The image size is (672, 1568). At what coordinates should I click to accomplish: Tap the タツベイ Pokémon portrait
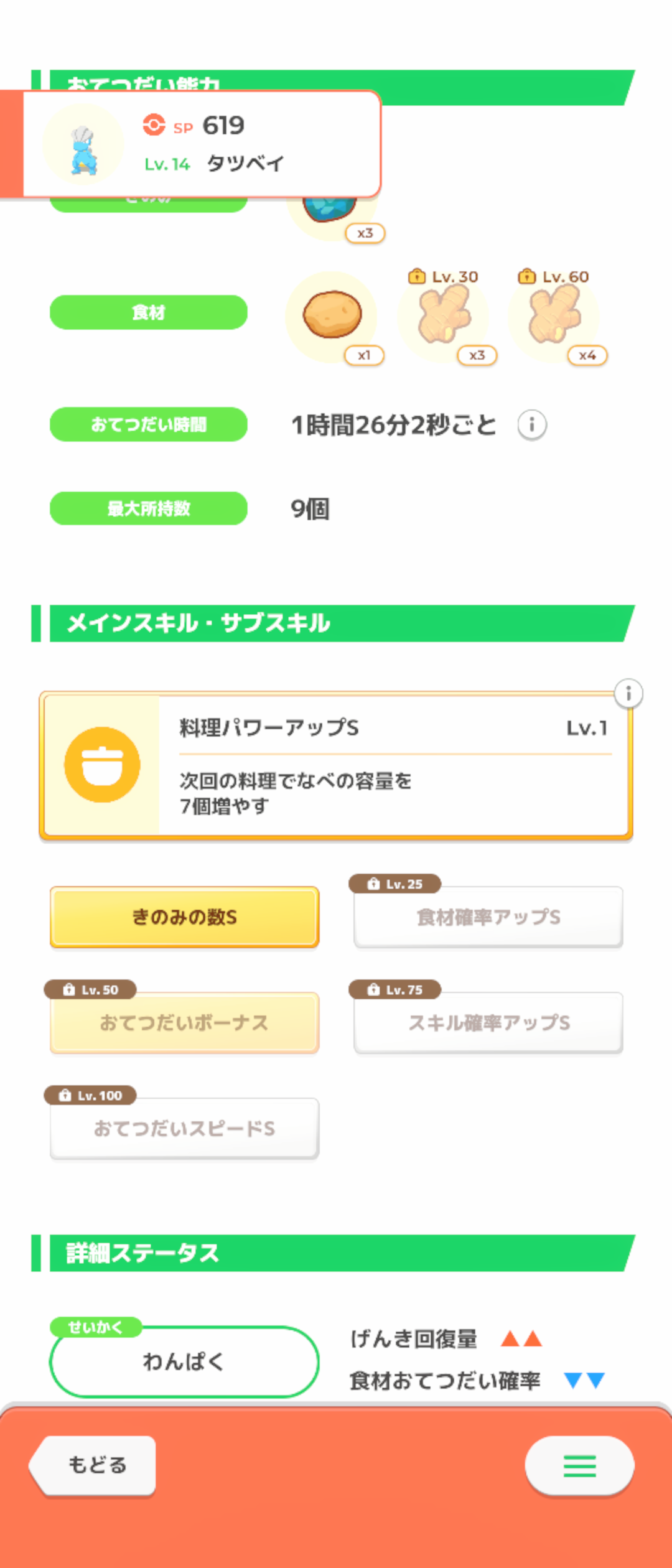pyautogui.click(x=83, y=144)
